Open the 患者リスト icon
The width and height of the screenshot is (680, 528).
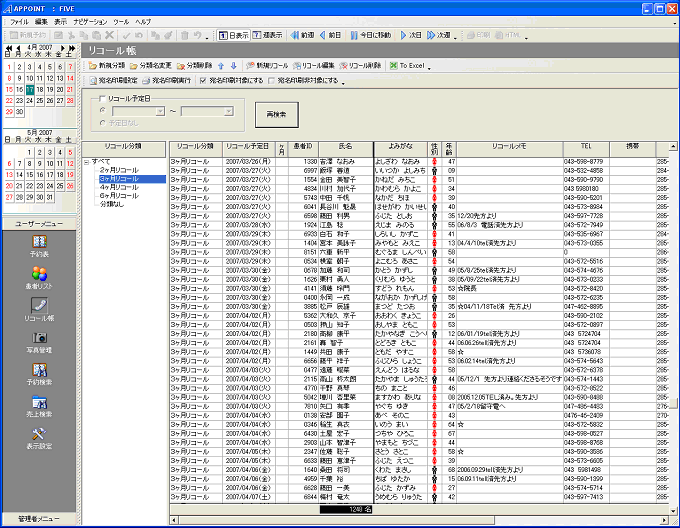pos(39,278)
